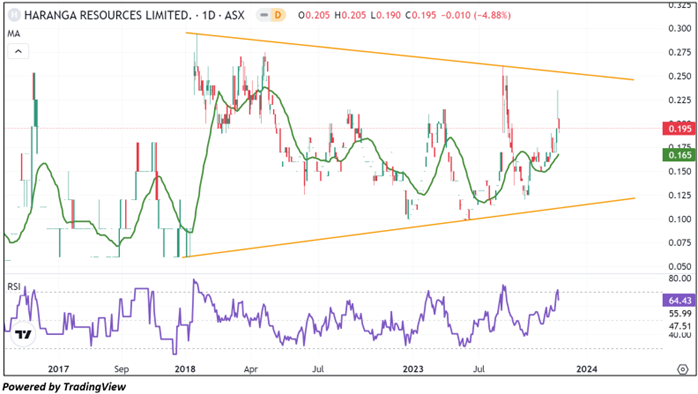Image resolution: width=698 pixels, height=394 pixels.
Task: Click the 0.100 price scale label
Action: tap(680, 219)
